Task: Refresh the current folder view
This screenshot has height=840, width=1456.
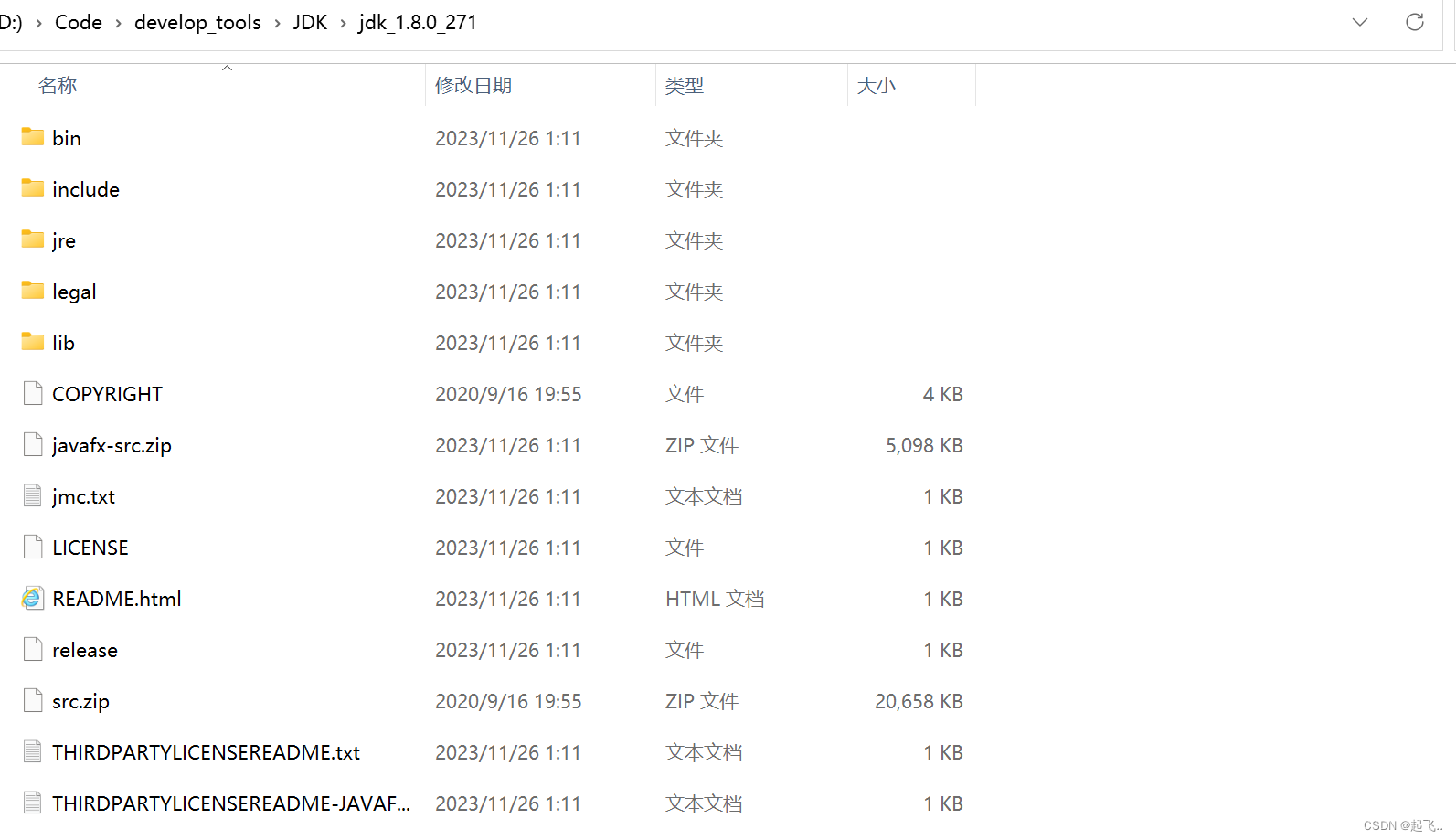Action: point(1415,22)
